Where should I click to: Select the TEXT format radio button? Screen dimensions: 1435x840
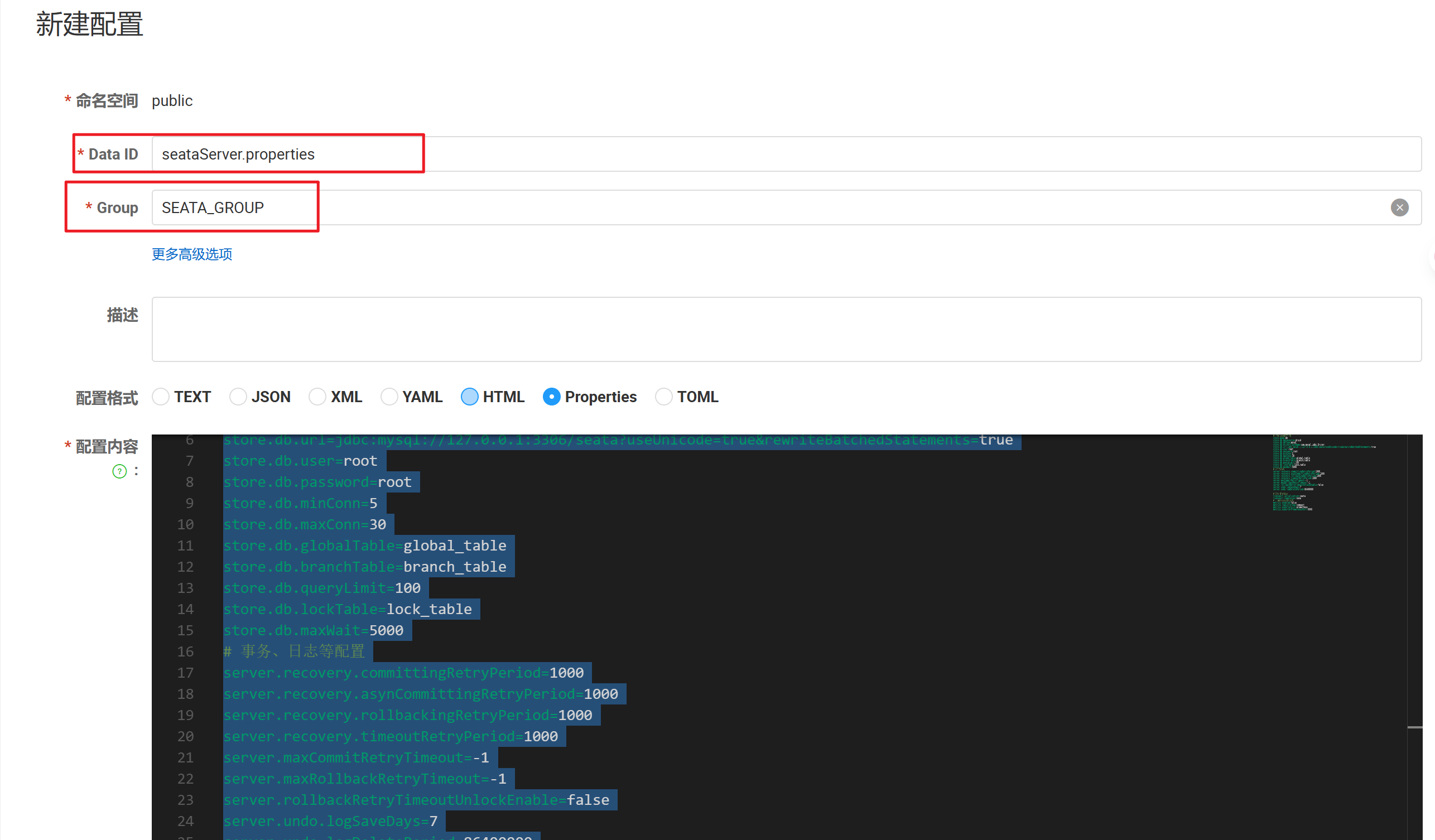coord(161,397)
